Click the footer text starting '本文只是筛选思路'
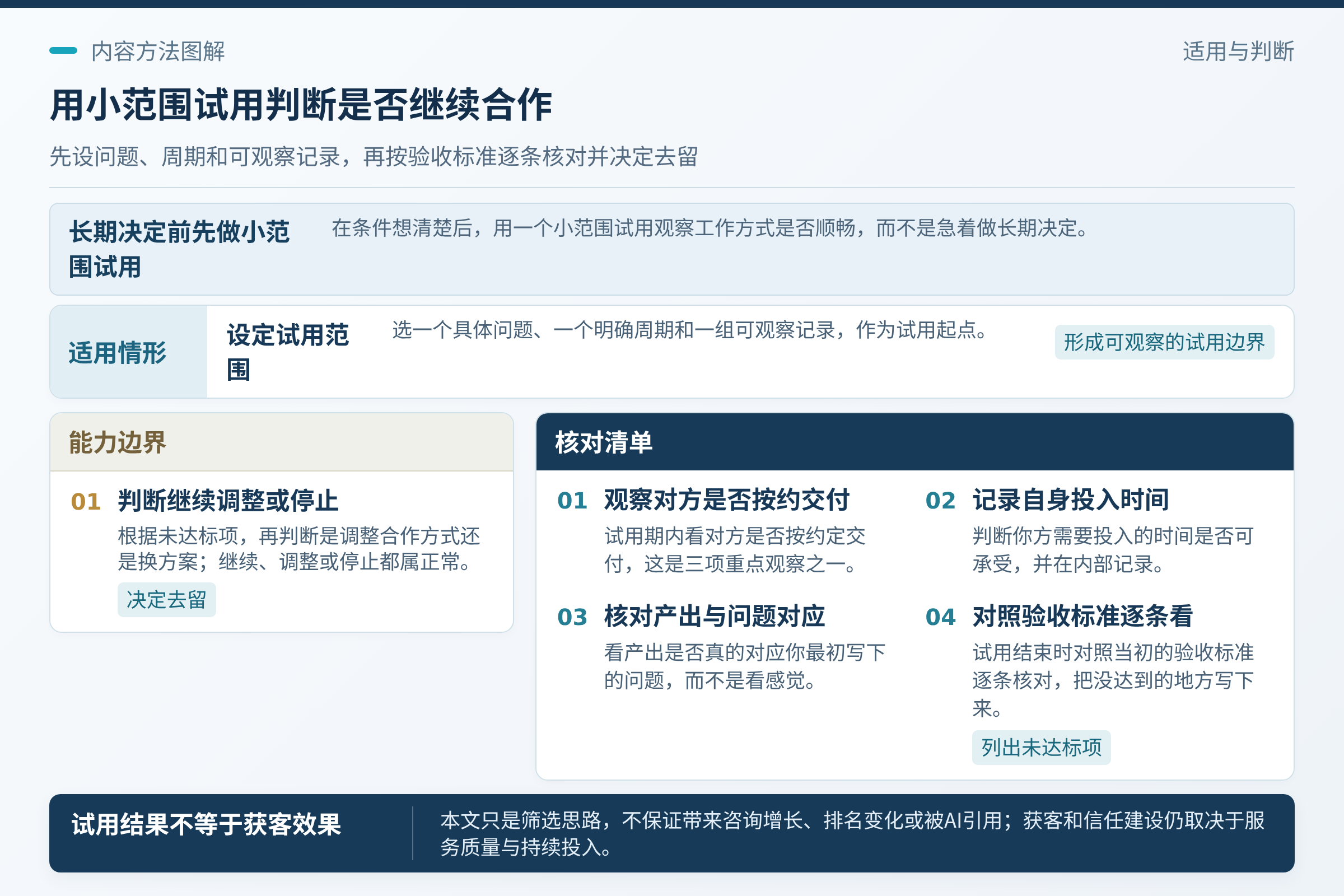 pyautogui.click(x=852, y=833)
